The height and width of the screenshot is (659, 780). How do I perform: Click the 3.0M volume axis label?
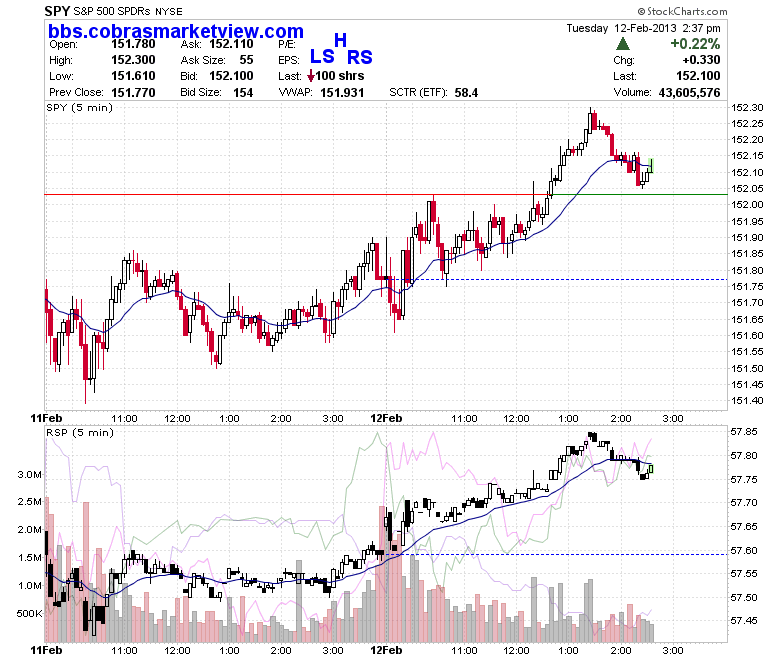pyautogui.click(x=30, y=474)
